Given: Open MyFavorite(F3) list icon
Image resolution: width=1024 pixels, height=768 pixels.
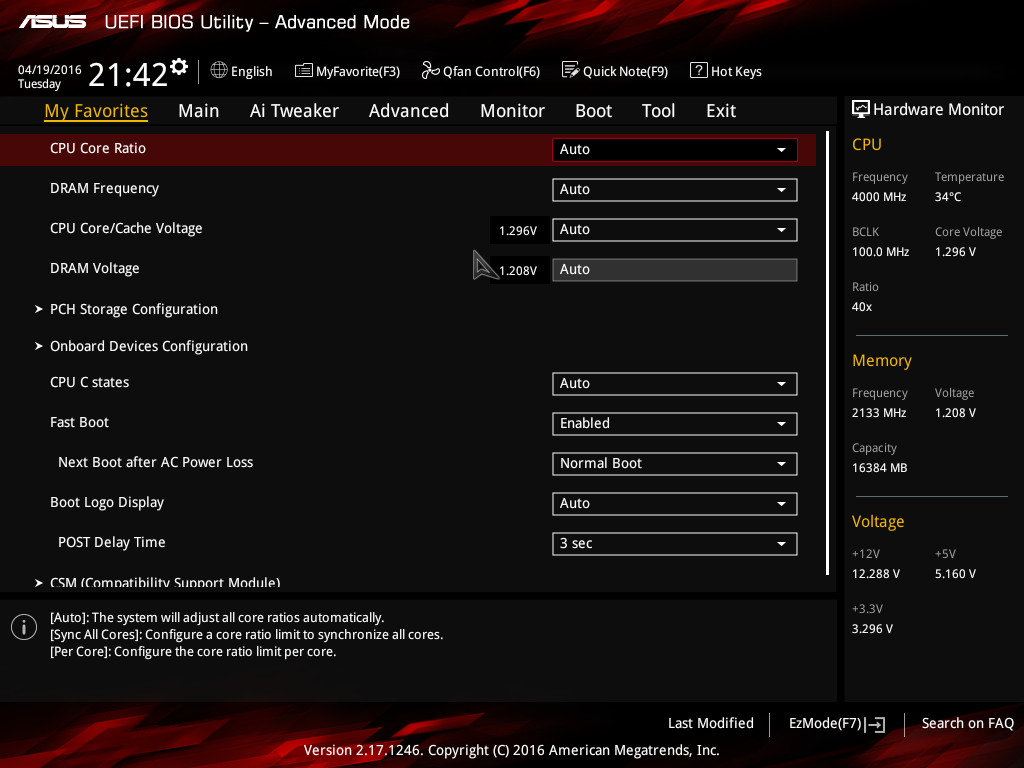Looking at the screenshot, I should (x=304, y=71).
